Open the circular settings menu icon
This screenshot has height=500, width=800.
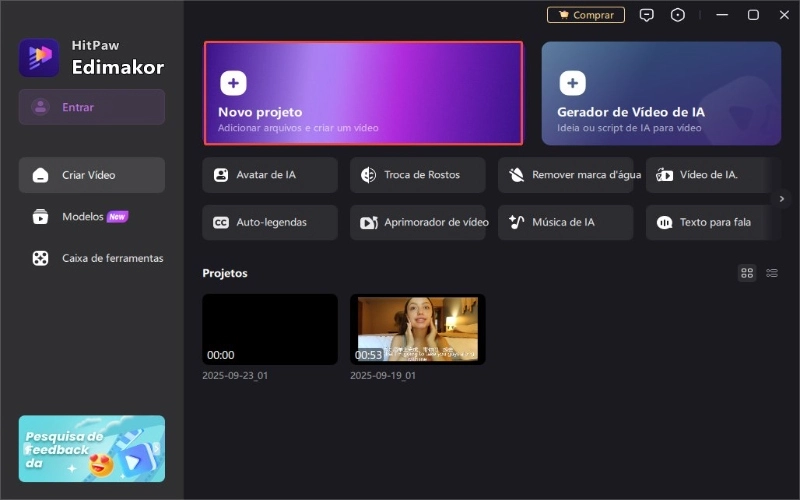[678, 15]
